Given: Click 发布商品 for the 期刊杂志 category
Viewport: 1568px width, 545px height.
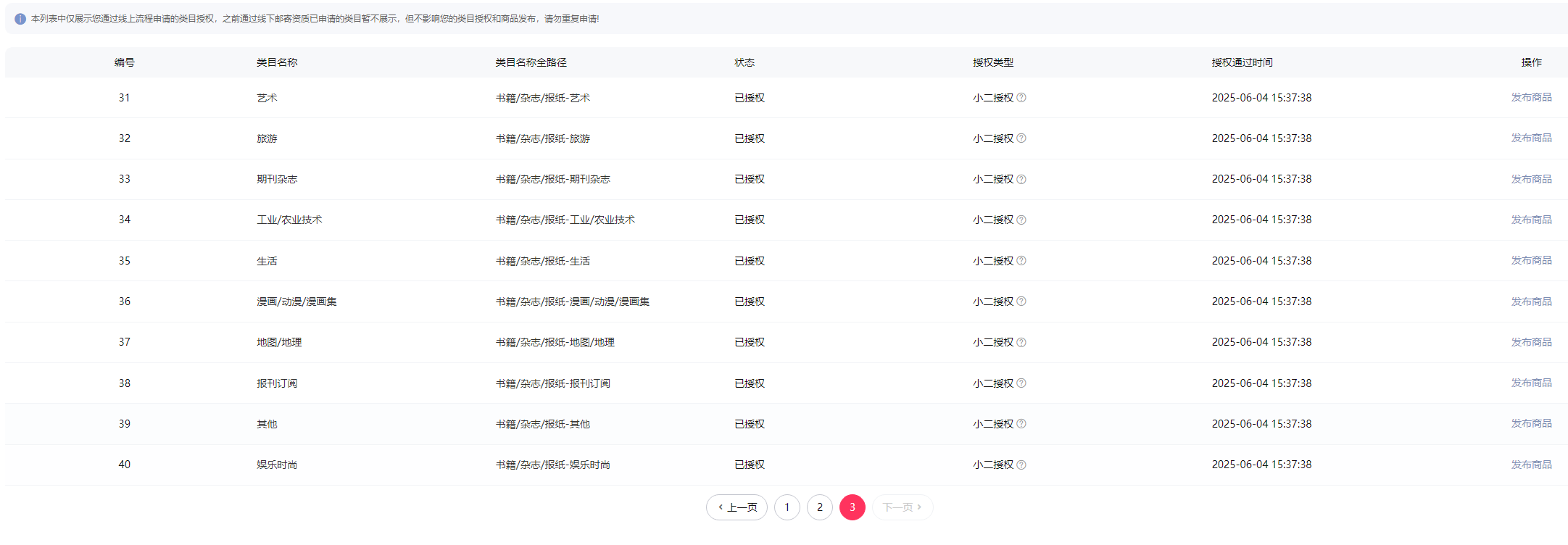Looking at the screenshot, I should (x=1531, y=179).
